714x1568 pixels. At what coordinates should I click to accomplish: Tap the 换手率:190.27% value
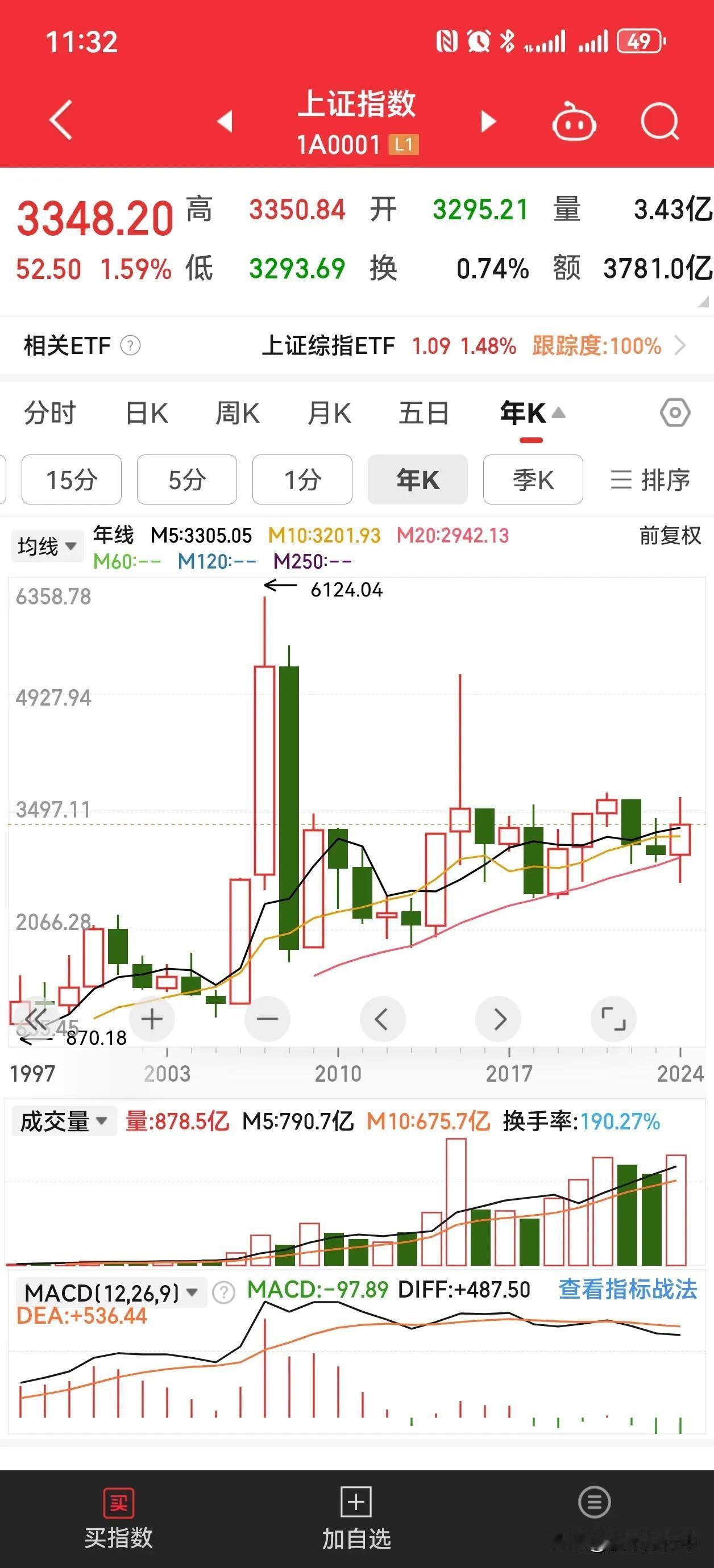tap(582, 1121)
